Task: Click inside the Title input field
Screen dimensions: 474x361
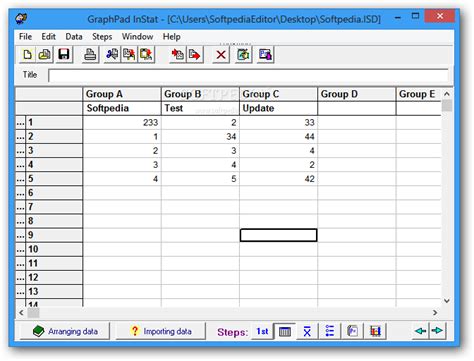Action: pos(248,76)
